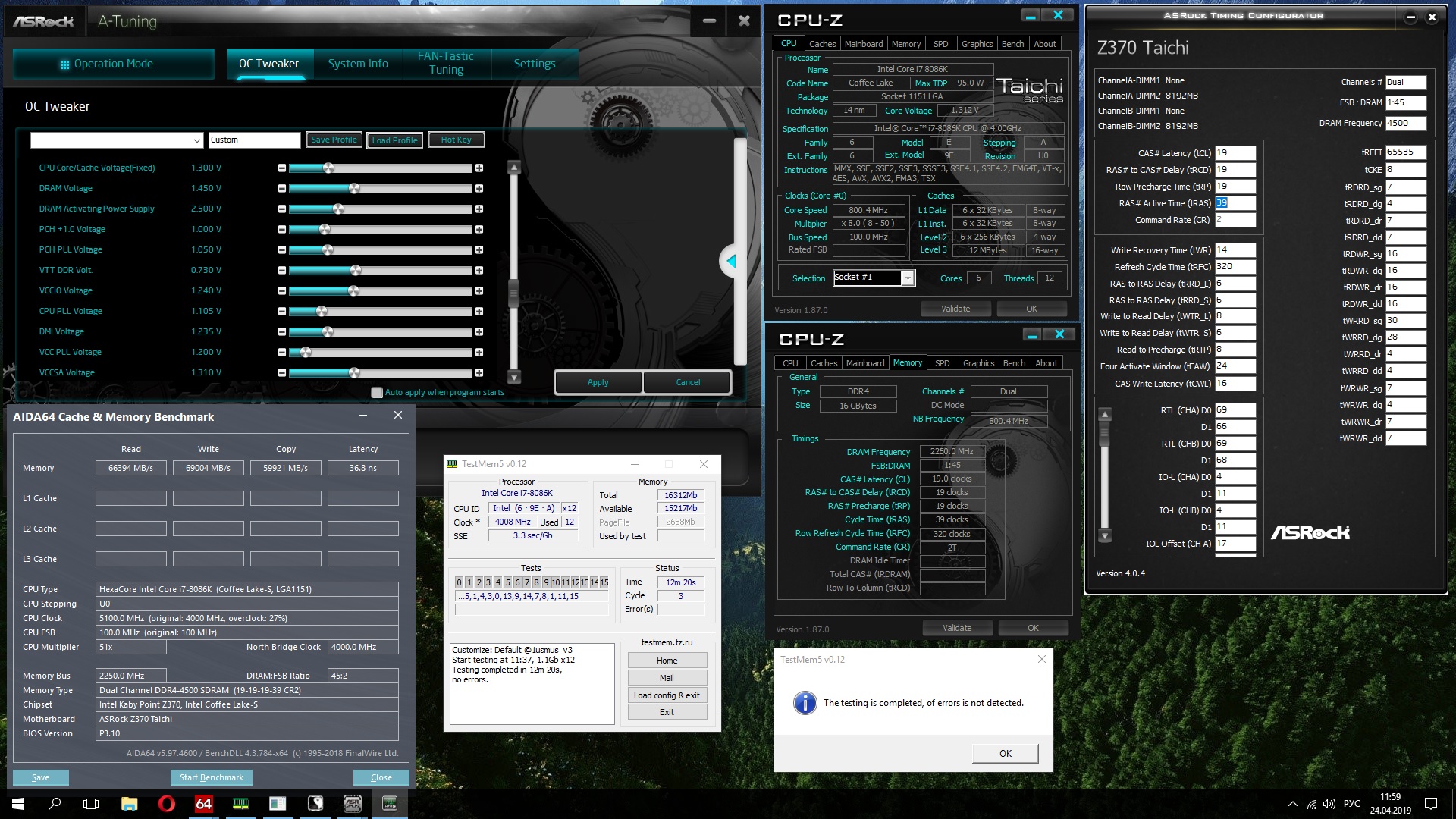The image size is (1456, 819).
Task: Open the Opera browser from taskbar
Action: coord(166,804)
